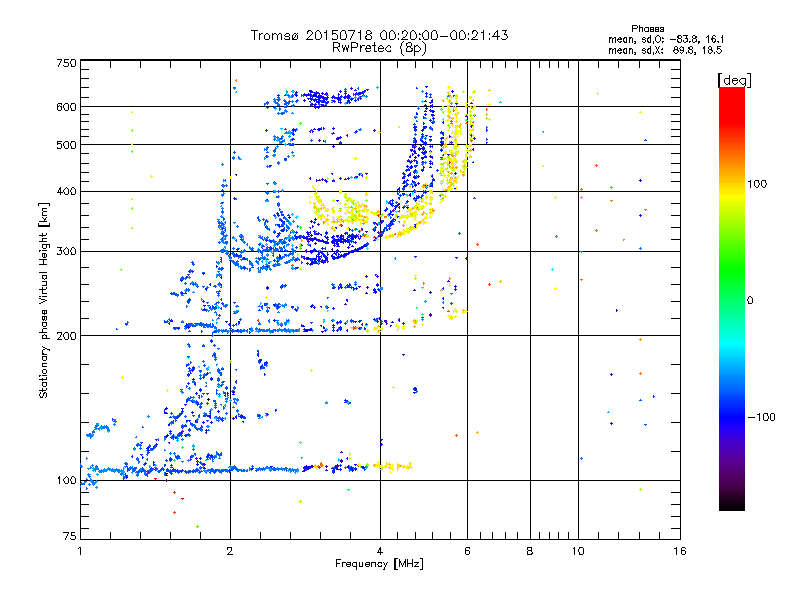Click the x-axis tick label '6'
The width and height of the screenshot is (800, 600).
pyautogui.click(x=467, y=551)
